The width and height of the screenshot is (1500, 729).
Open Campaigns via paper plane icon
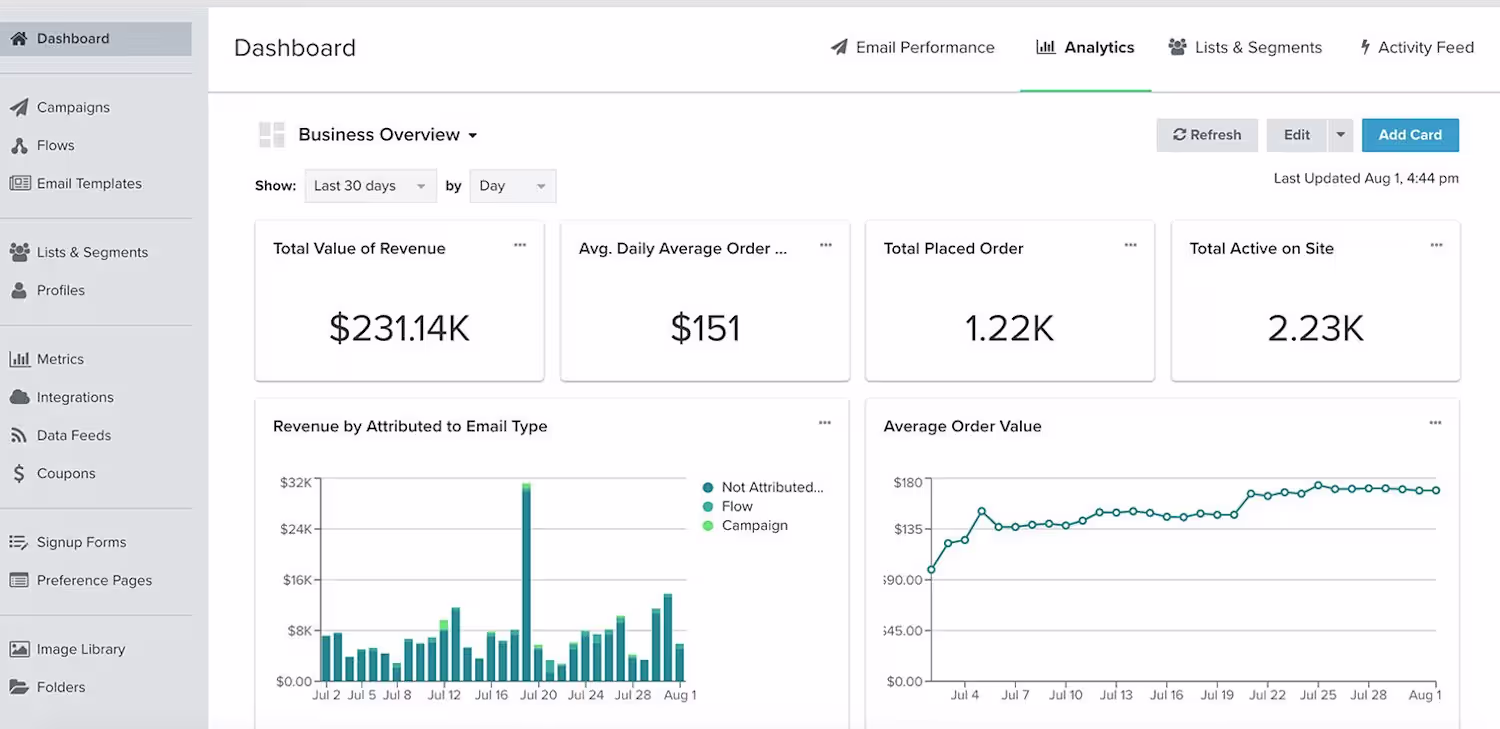tap(19, 107)
